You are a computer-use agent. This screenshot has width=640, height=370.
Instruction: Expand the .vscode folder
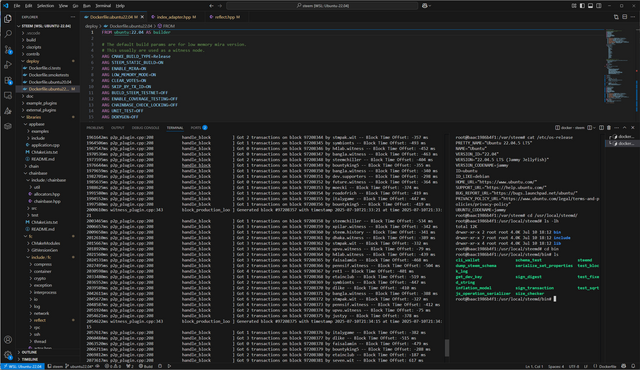point(48,33)
